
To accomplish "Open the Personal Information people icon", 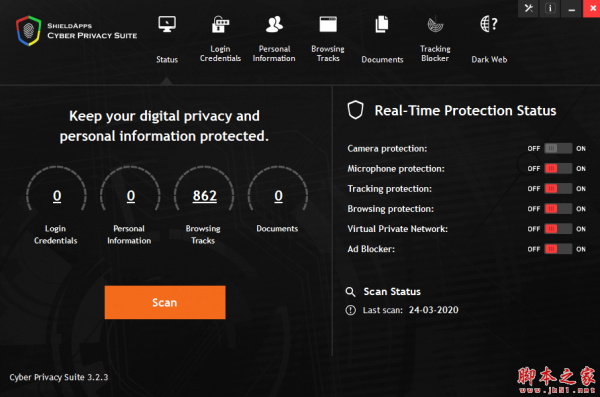I will 274,24.
